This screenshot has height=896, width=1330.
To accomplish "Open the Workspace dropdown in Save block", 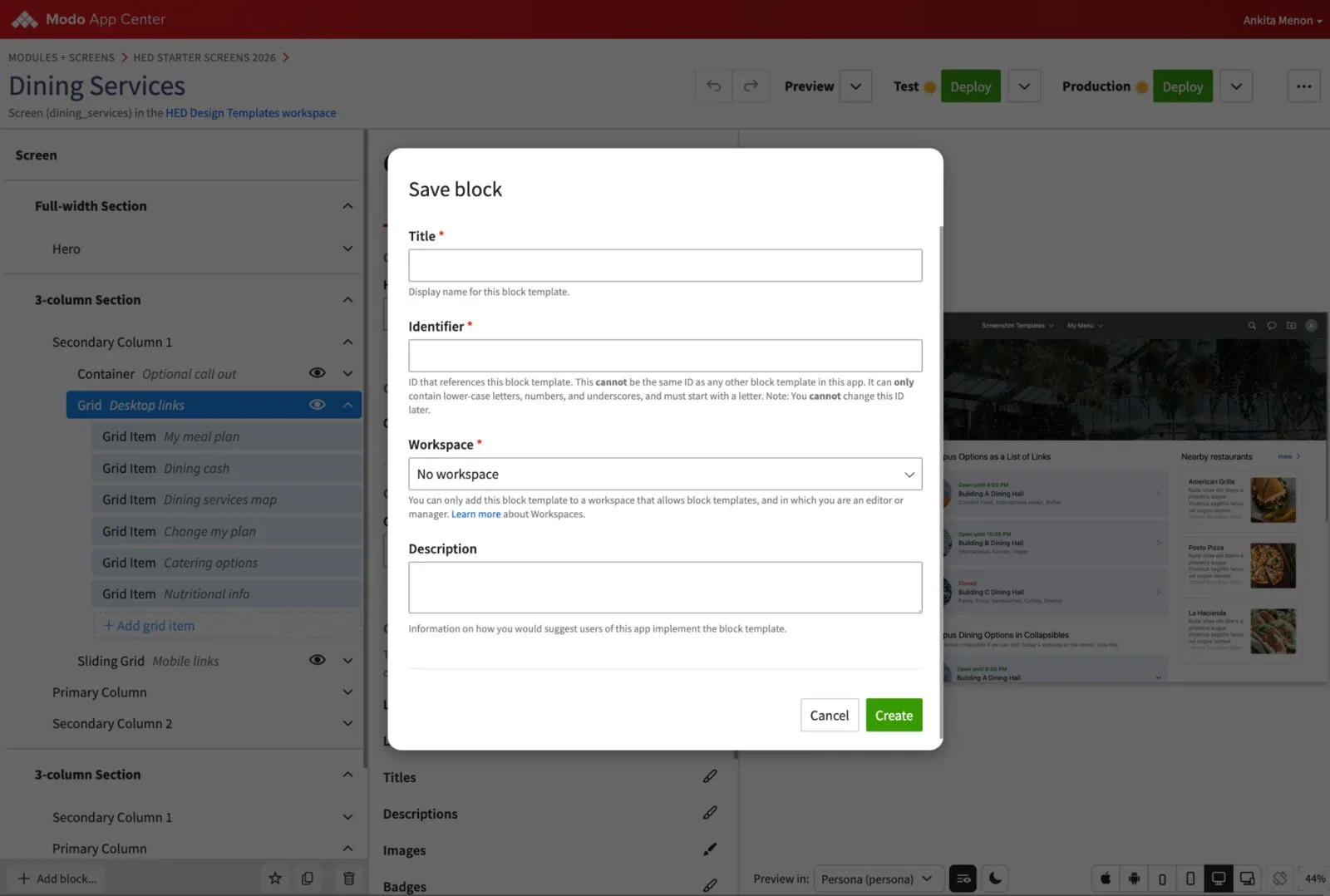I will point(665,474).
